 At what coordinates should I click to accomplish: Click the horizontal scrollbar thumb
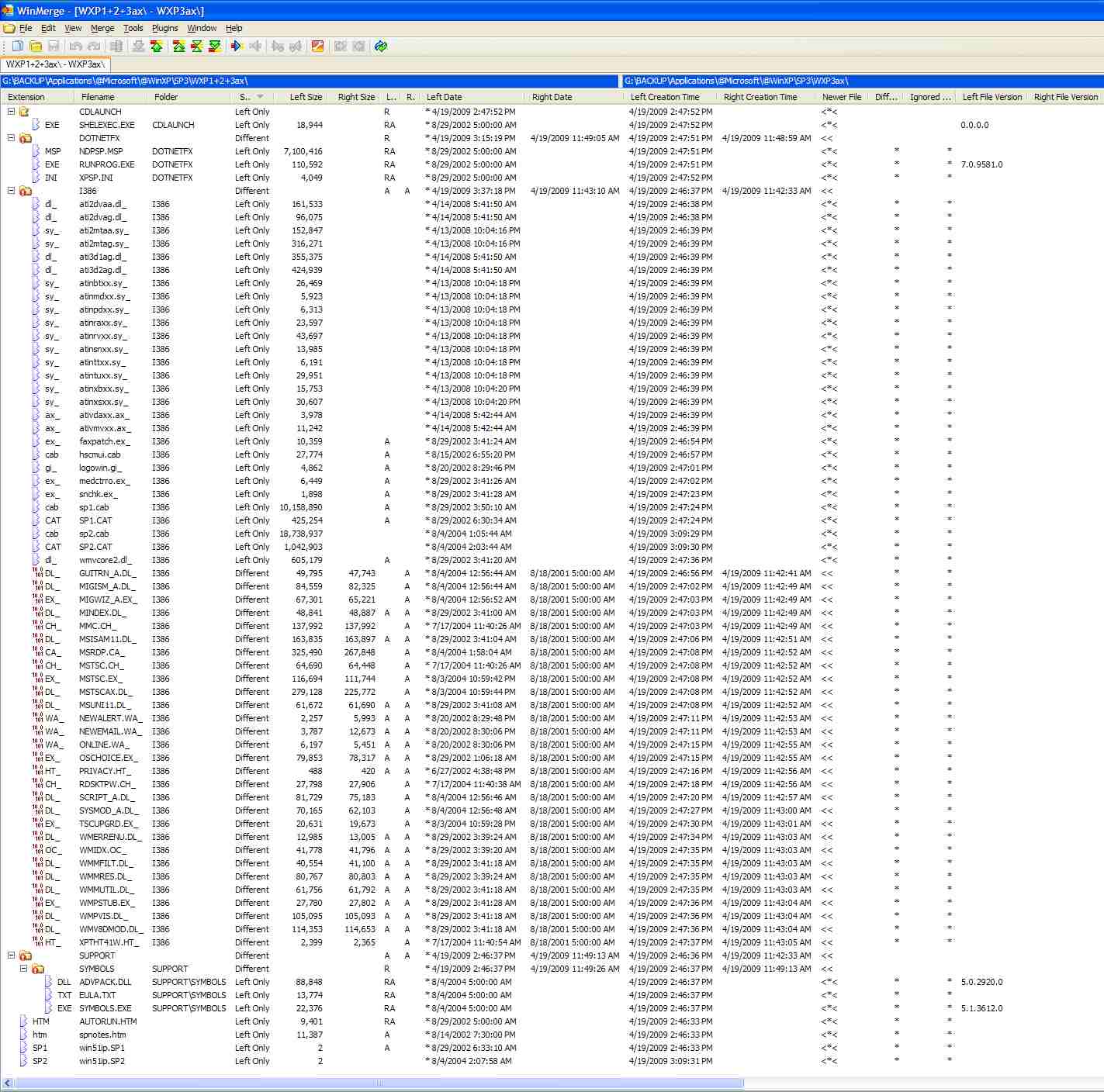(379, 1083)
